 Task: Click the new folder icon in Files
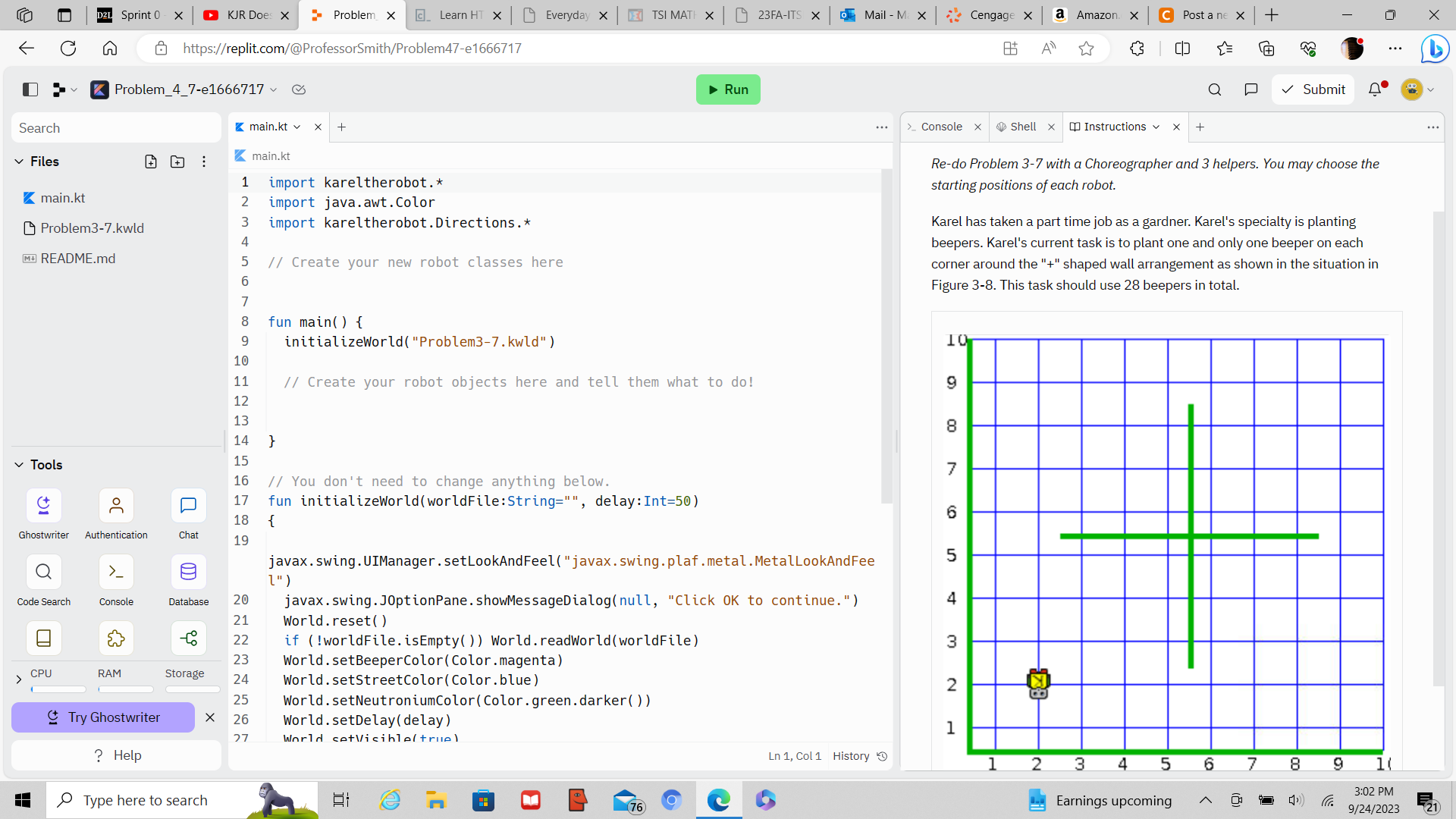(x=177, y=162)
